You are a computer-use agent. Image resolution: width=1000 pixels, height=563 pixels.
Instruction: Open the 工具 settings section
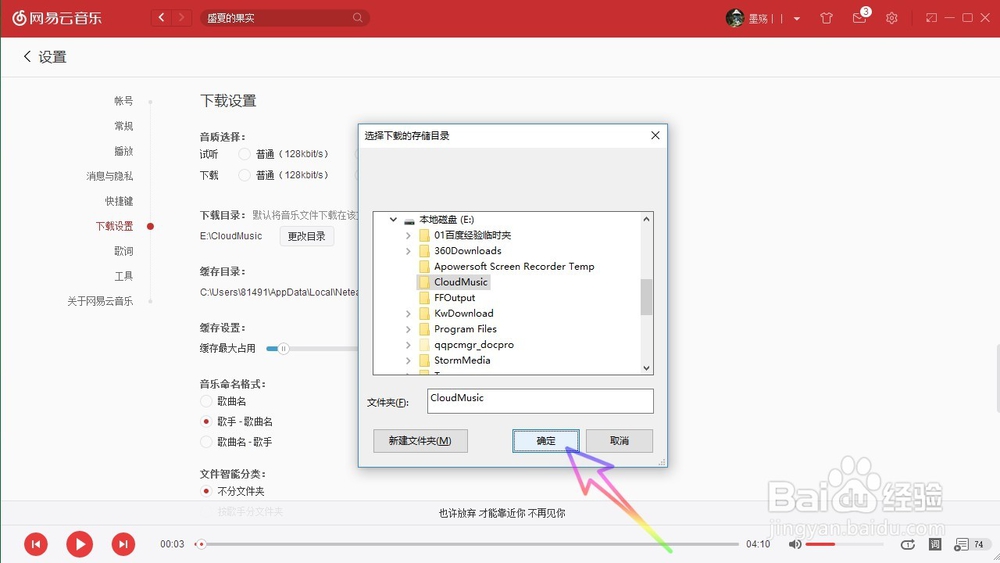point(124,276)
